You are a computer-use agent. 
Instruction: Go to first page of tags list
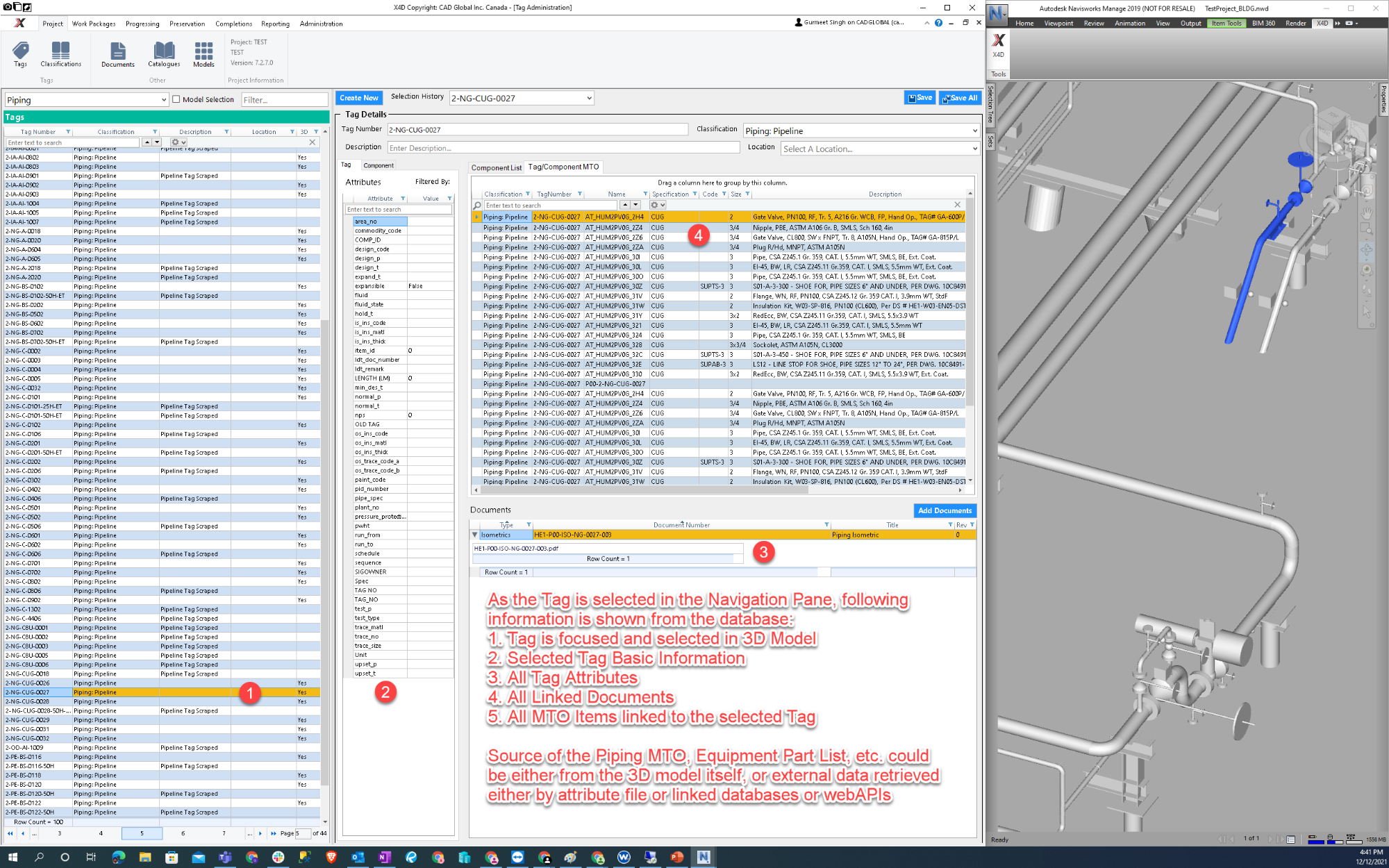10,833
